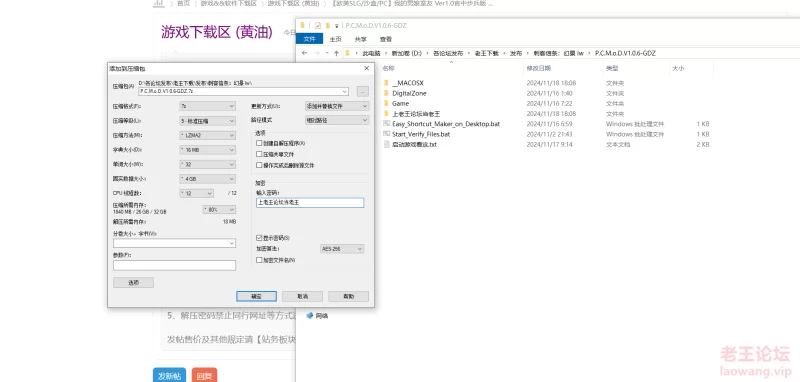
Task: Check the compress shared files option
Action: coord(259,154)
